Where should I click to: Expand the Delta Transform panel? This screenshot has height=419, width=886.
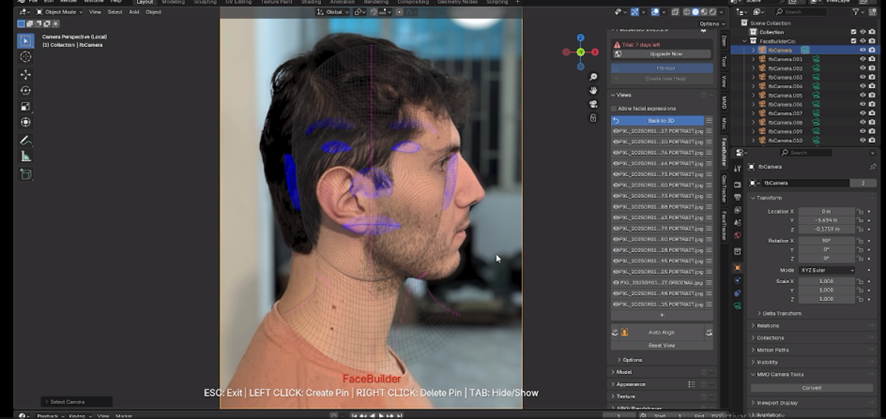[780, 313]
